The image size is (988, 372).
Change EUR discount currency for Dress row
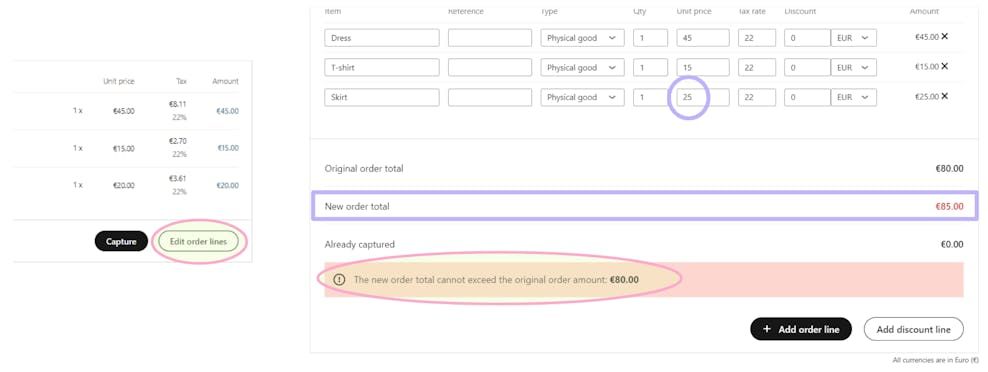[853, 38]
